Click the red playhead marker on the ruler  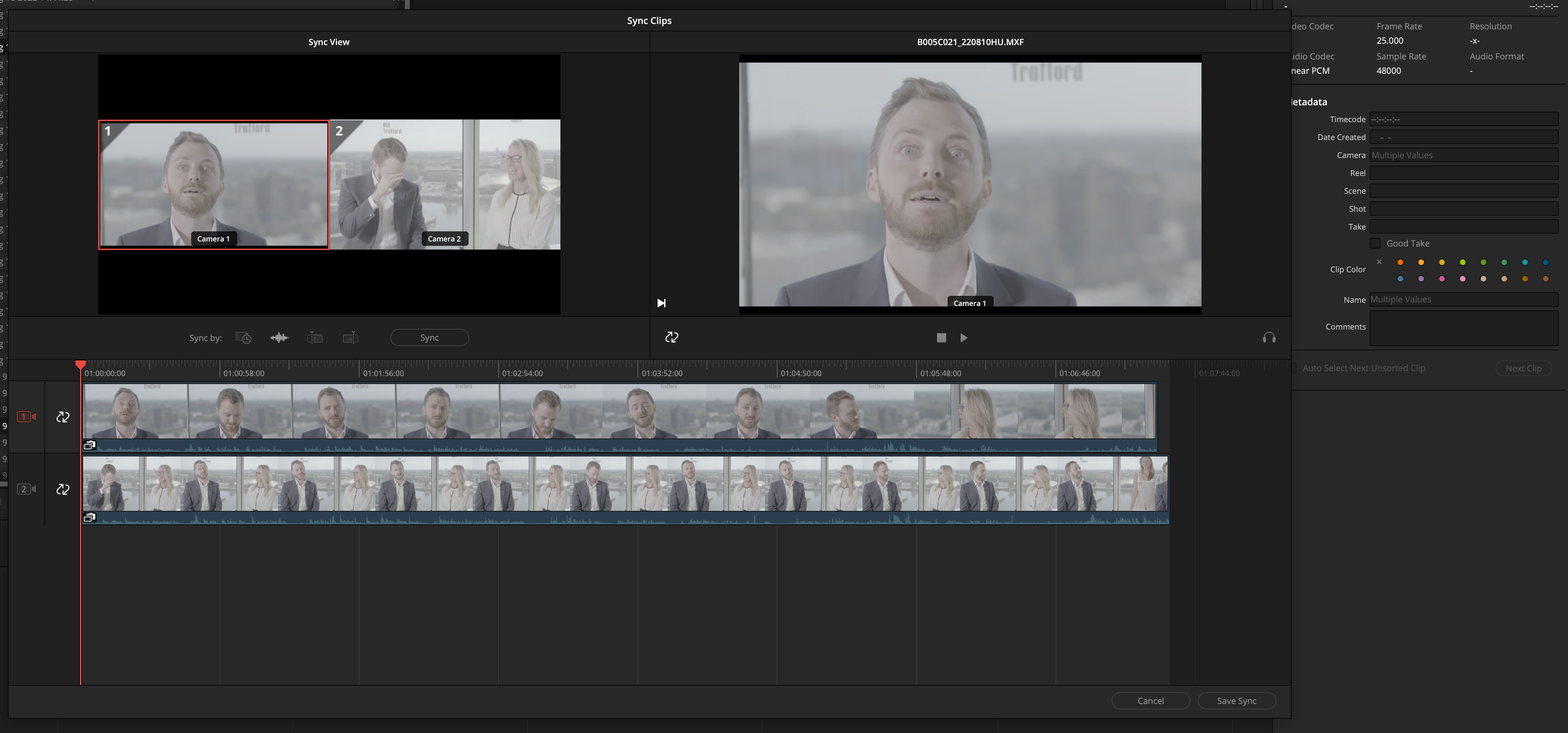pos(80,364)
